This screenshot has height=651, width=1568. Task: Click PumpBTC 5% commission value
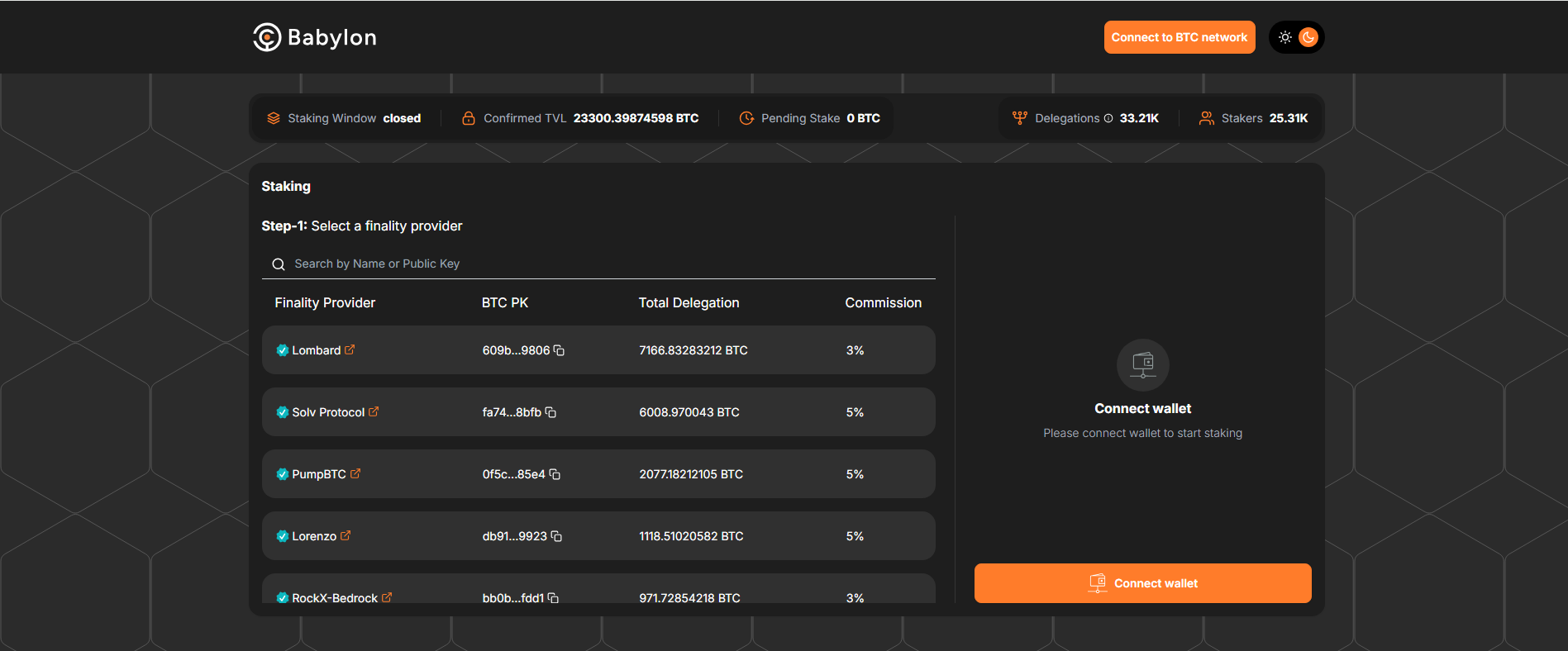coord(855,474)
